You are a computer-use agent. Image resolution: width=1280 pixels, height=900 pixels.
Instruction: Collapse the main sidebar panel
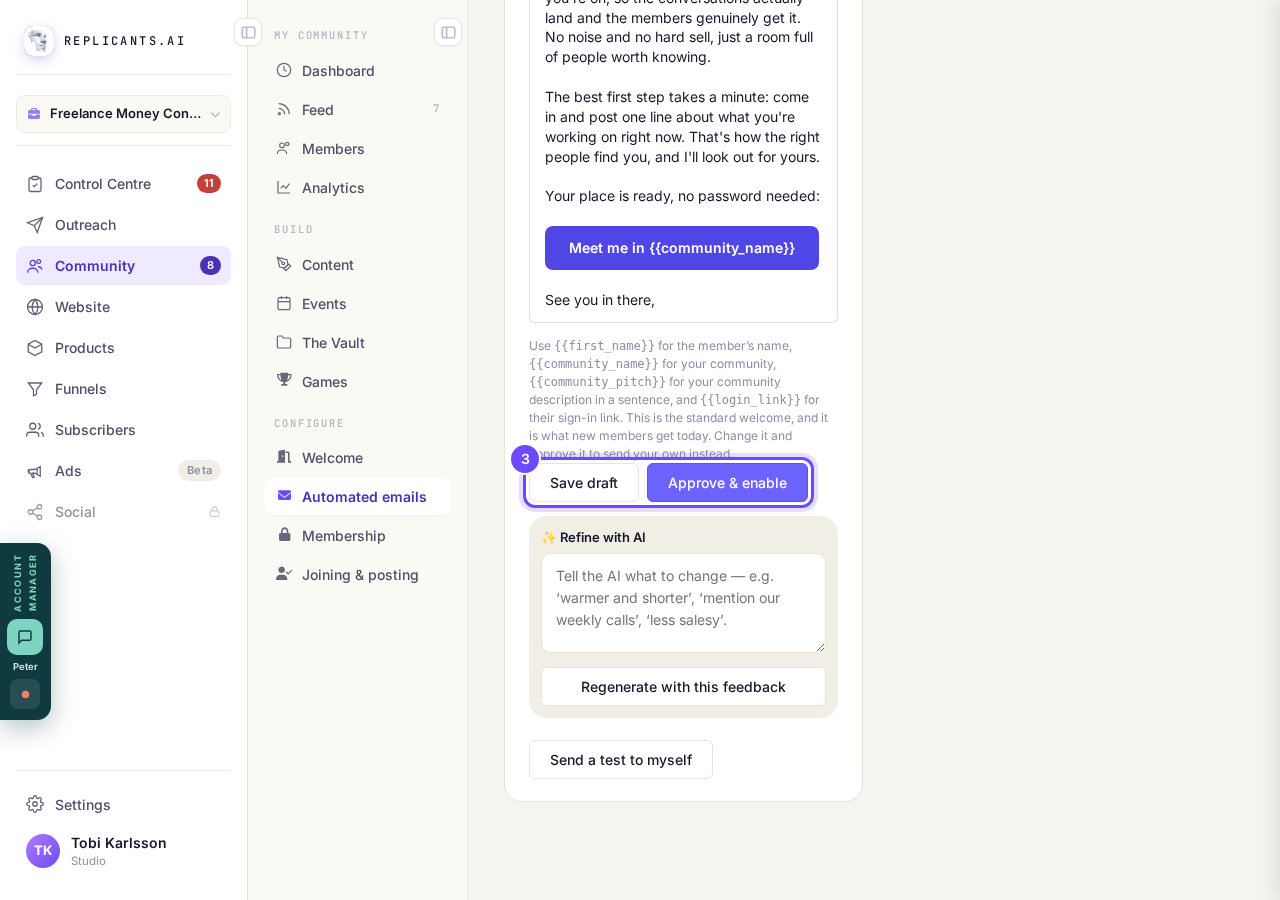248,32
